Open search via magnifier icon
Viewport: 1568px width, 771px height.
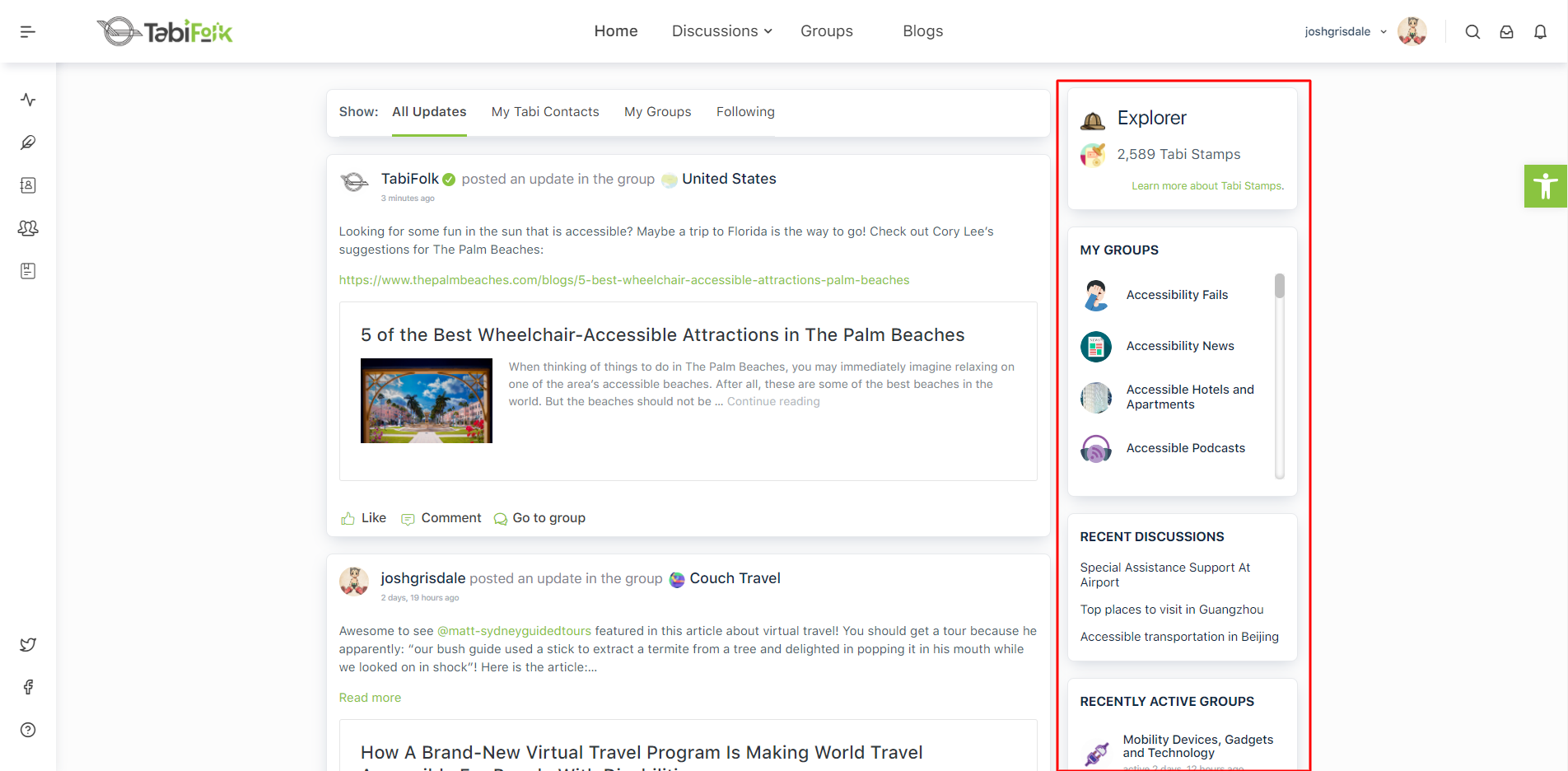click(1472, 32)
